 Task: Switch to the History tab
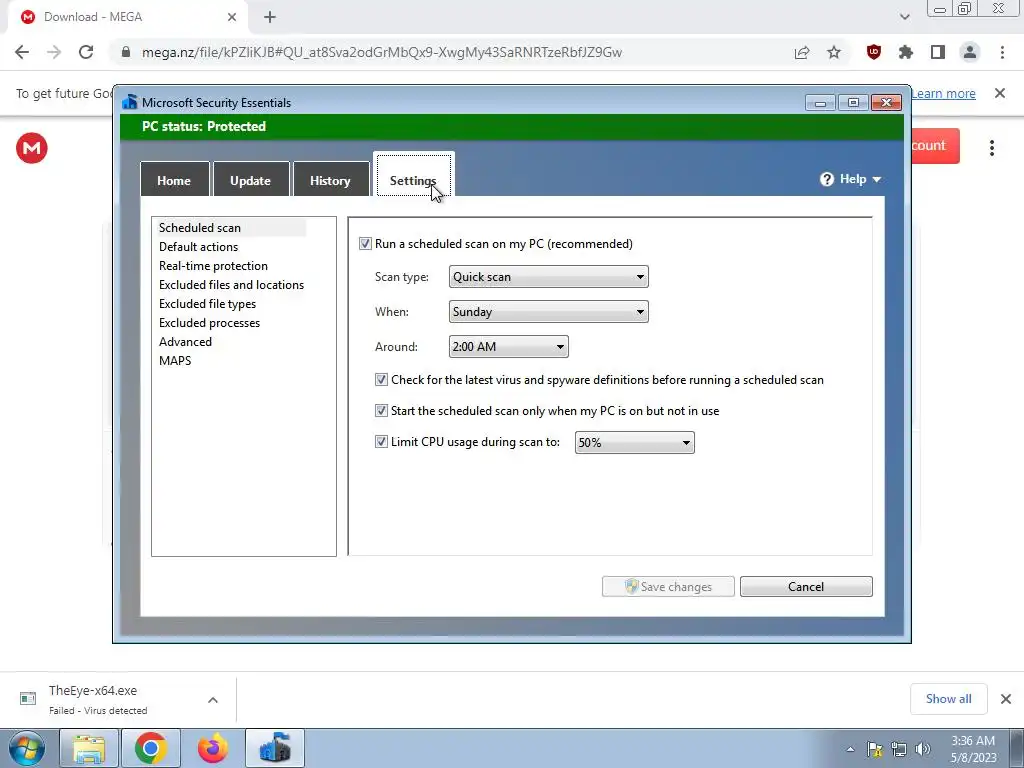(330, 180)
